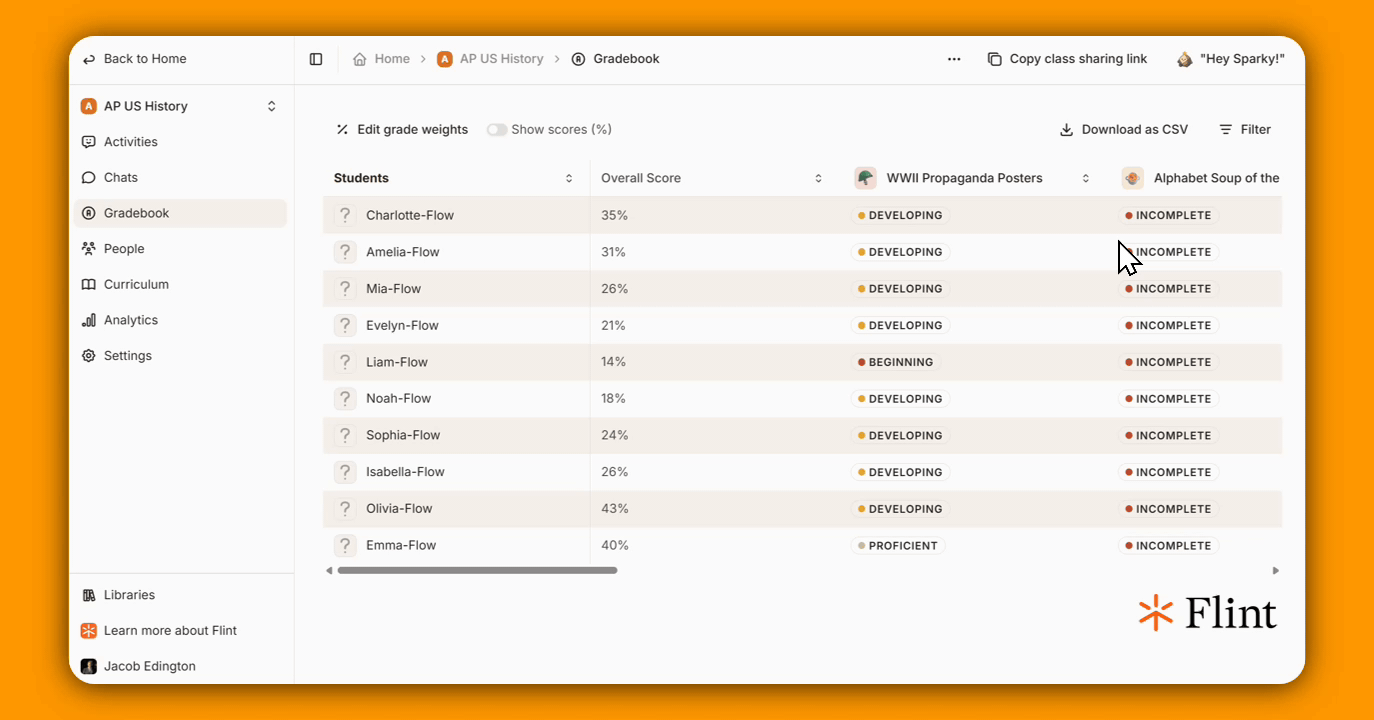The image size is (1374, 720).
Task: Click the Back to Home arrow icon
Action: (x=89, y=59)
